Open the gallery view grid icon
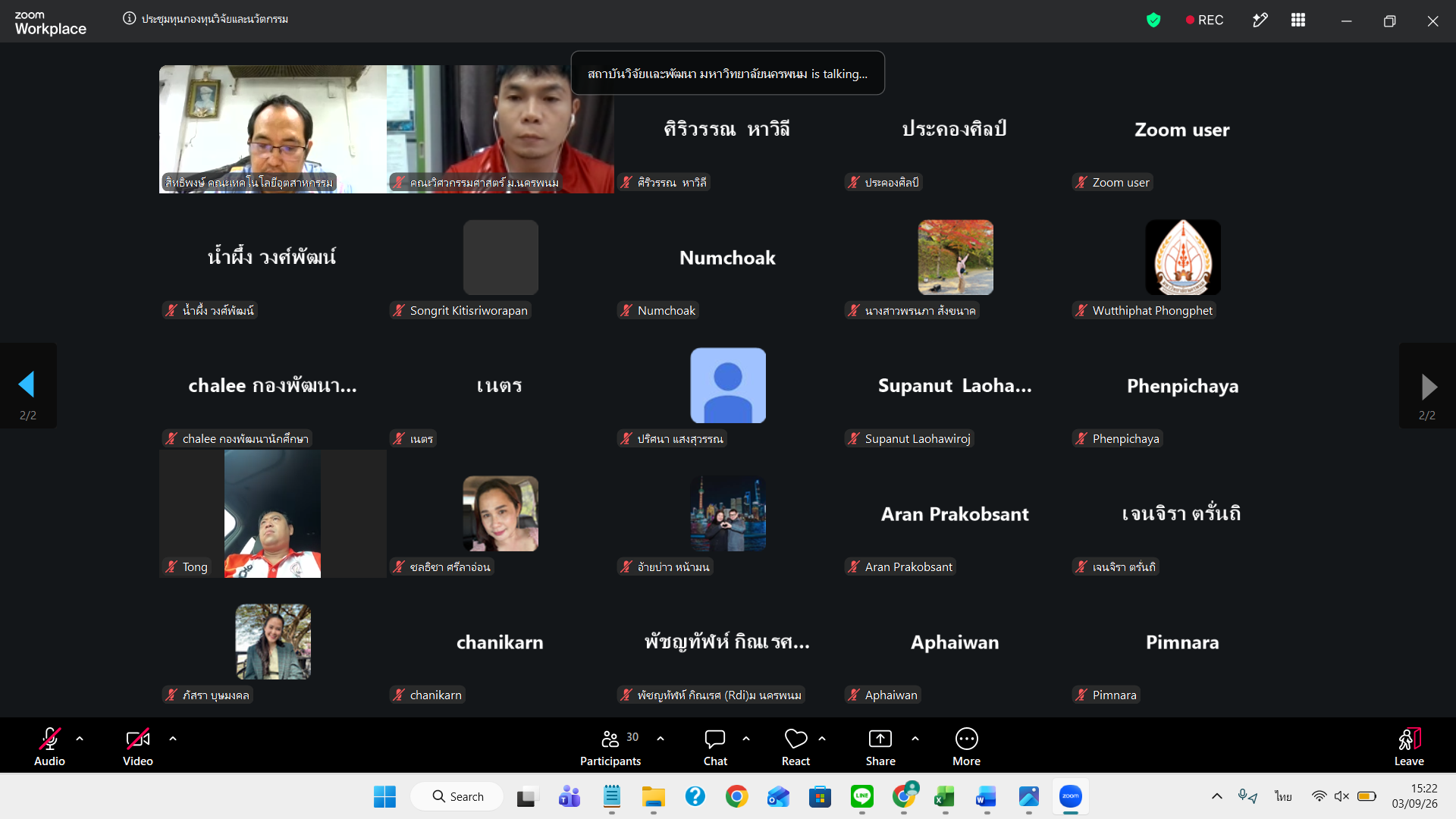This screenshot has height=819, width=1456. point(1298,20)
